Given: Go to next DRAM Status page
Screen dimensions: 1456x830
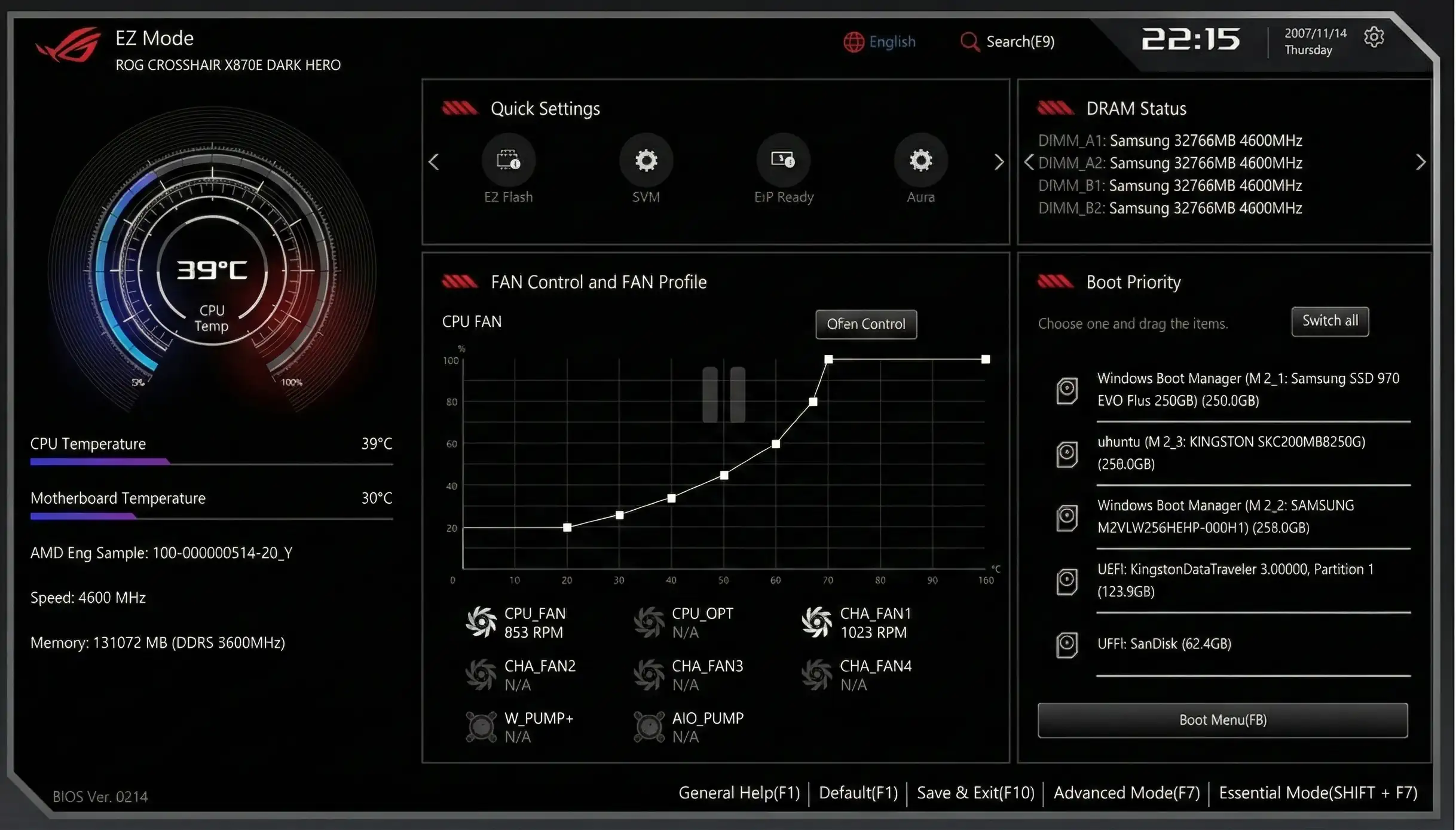Looking at the screenshot, I should pos(1421,162).
